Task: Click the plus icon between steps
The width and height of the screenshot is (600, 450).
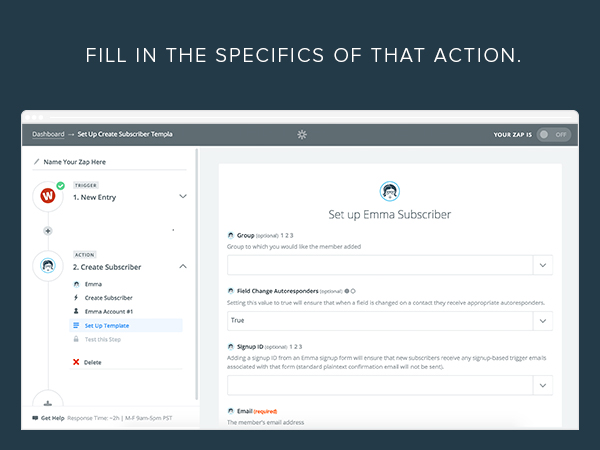Action: (48, 231)
